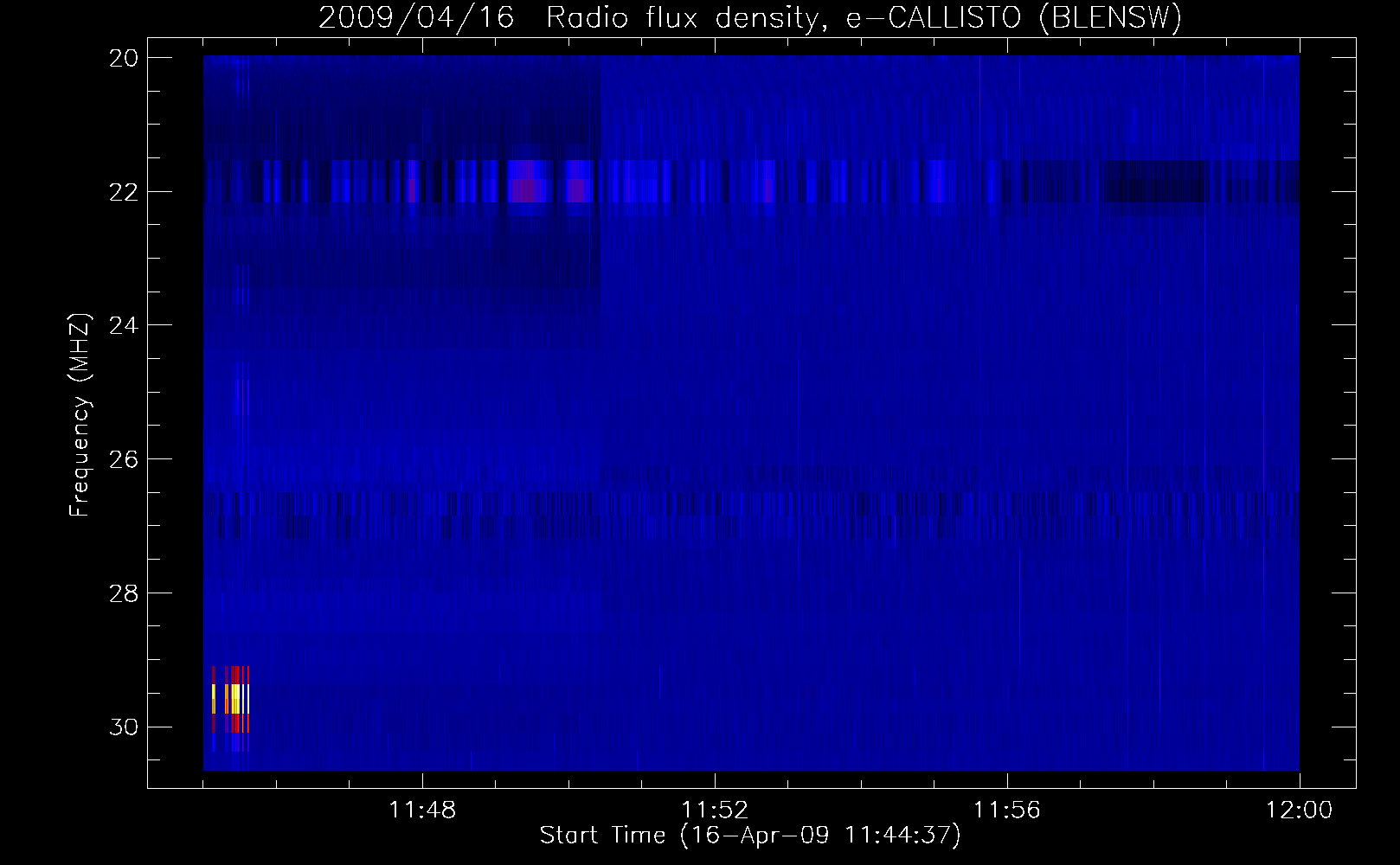The image size is (1400, 865).
Task: Select the "Frequency (MHZ)" axis label
Action: tap(79, 415)
